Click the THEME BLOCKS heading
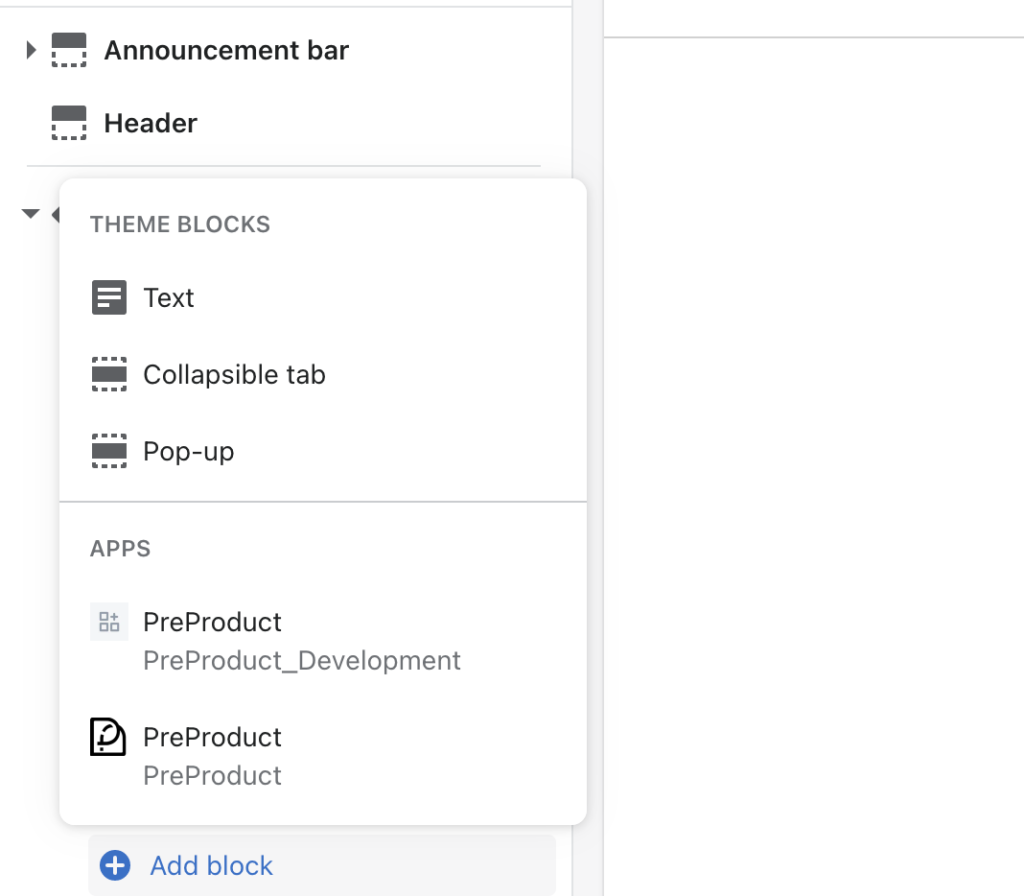1024x896 pixels. [x=180, y=225]
